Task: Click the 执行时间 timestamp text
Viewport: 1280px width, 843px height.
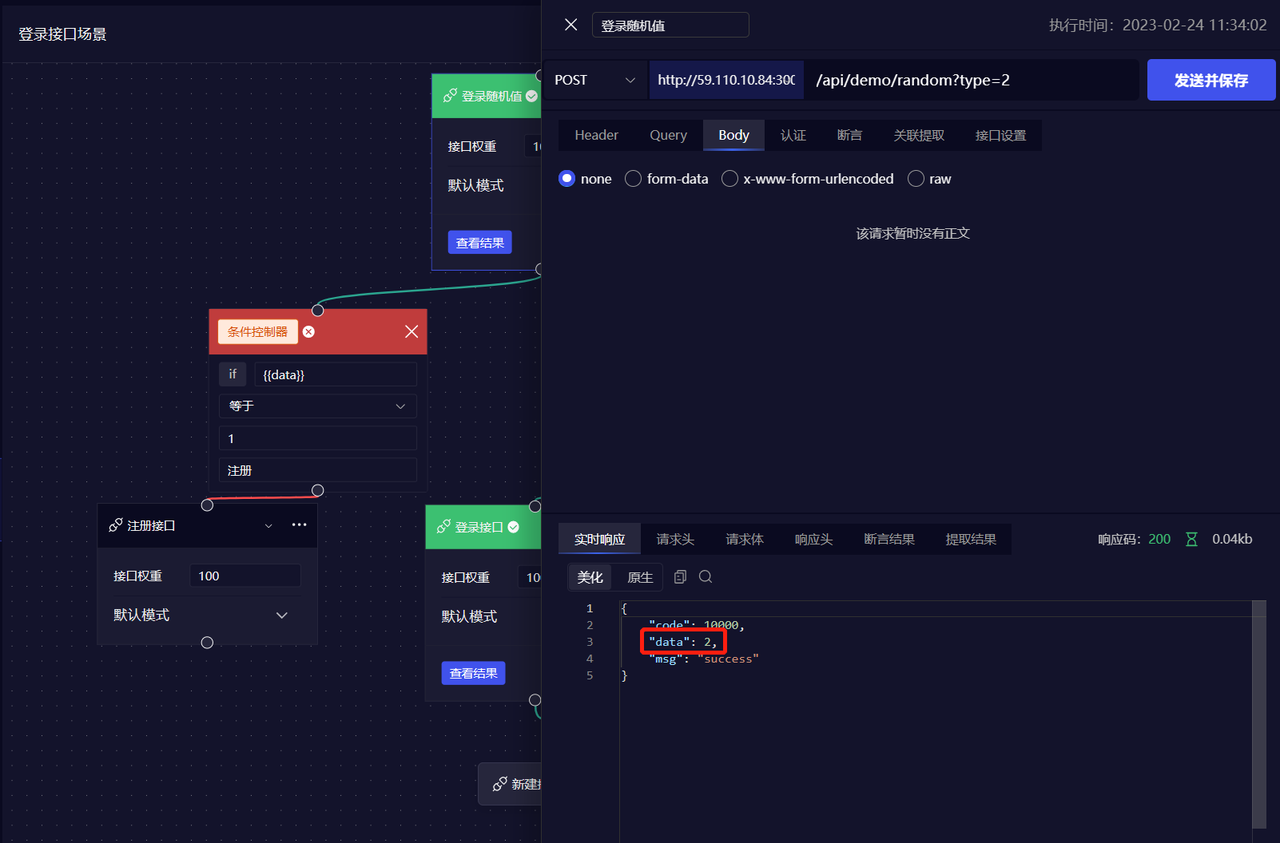Action: click(x=1158, y=25)
